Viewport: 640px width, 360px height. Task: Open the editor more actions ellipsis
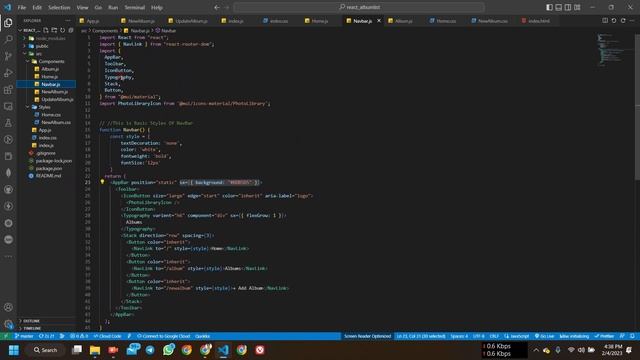click(632, 20)
